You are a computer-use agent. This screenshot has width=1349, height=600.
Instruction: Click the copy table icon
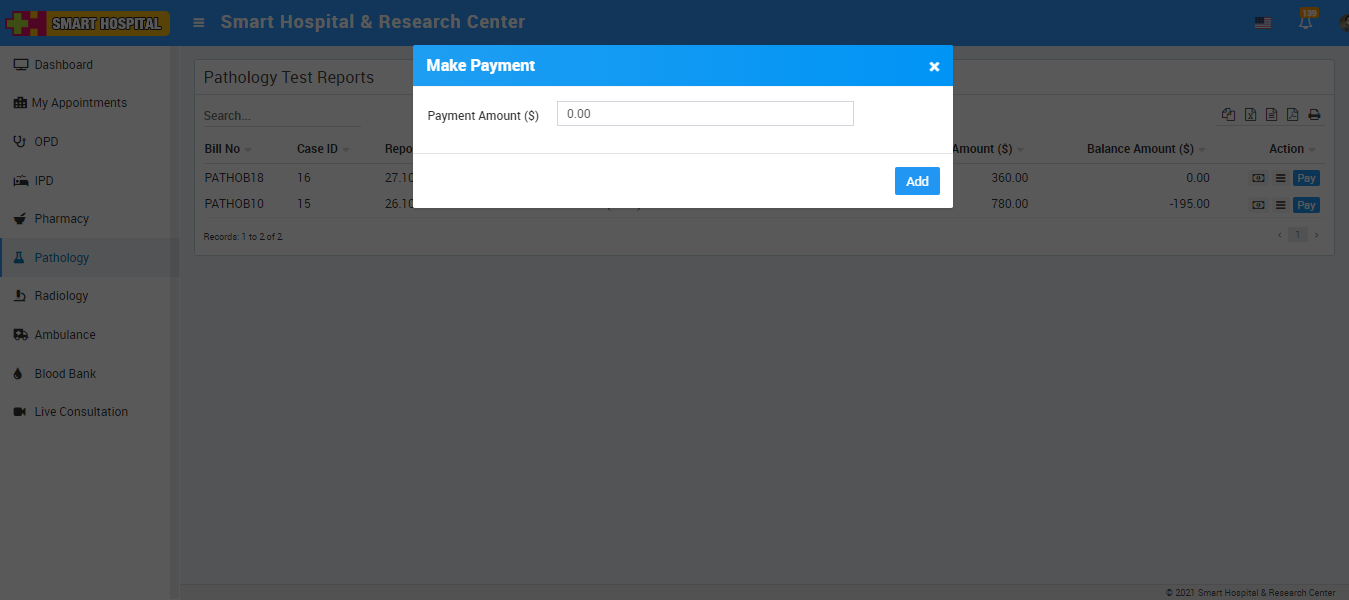click(1228, 115)
